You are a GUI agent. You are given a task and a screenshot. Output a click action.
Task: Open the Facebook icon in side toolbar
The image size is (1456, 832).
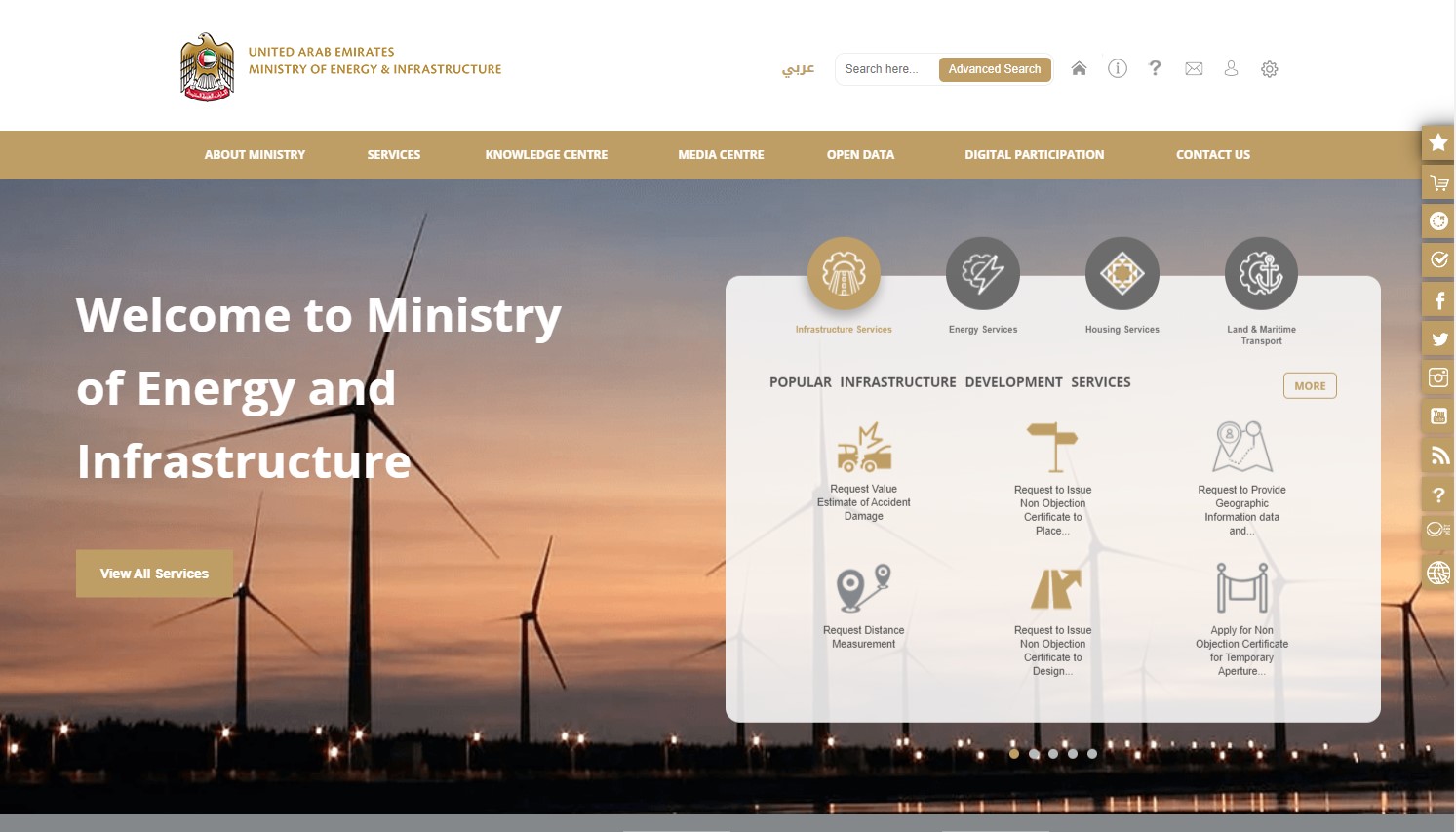pos(1438,299)
